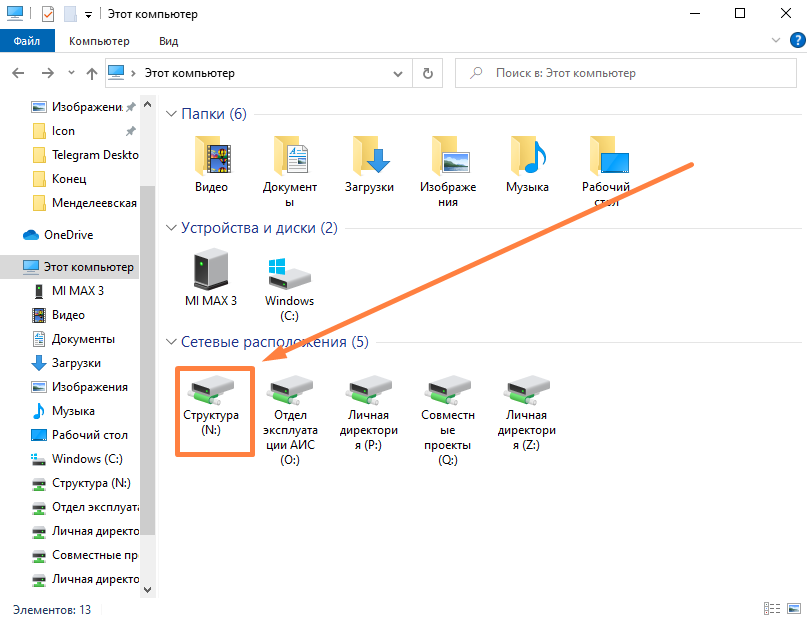The image size is (807, 621).
Task: Open the Структура (N:) network drive
Action: (211, 392)
